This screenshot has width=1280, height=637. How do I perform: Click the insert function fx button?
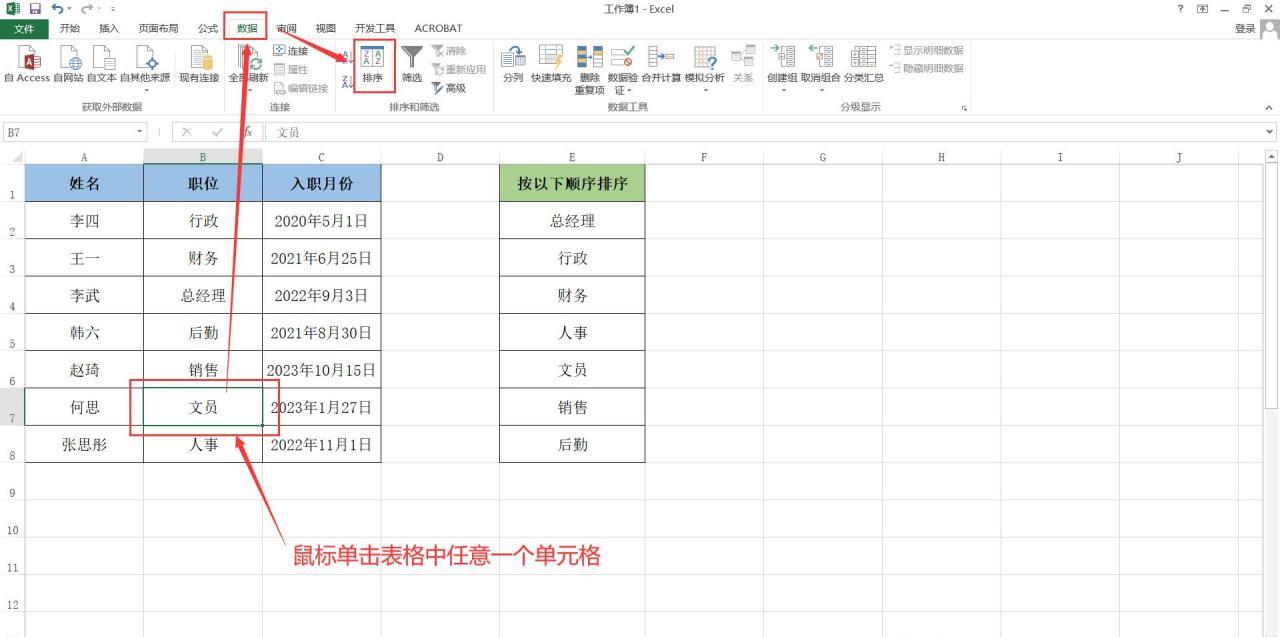point(246,132)
